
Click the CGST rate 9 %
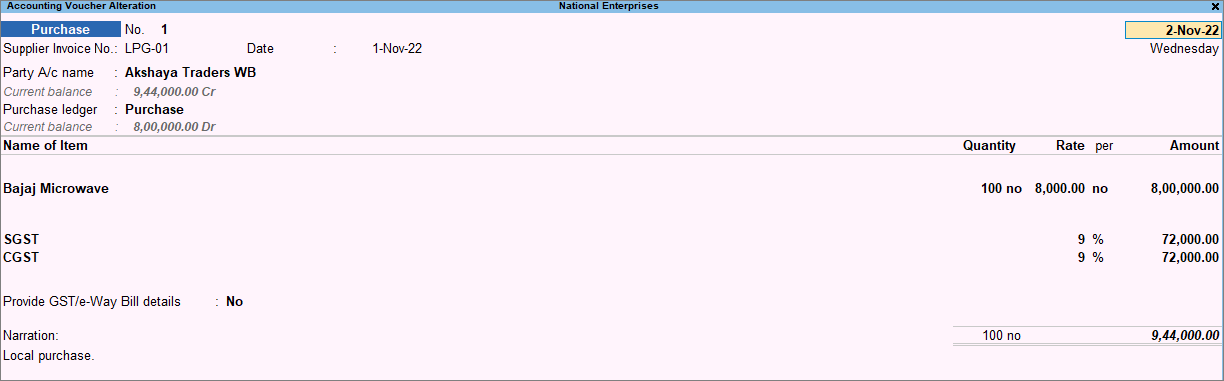coord(1090,257)
